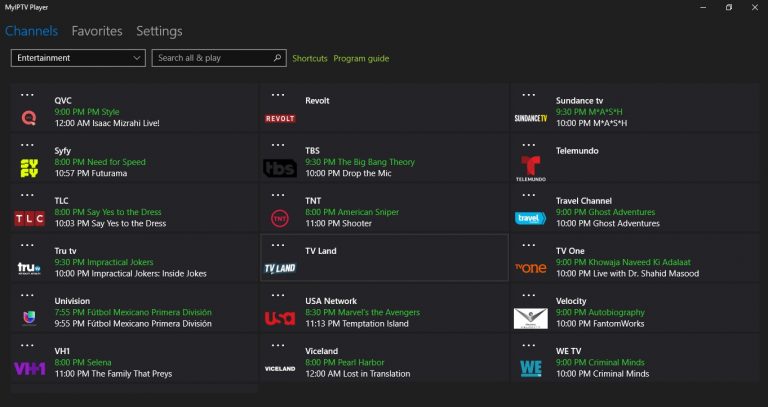Click the search magnifier icon
The width and height of the screenshot is (768, 407).
[277, 58]
